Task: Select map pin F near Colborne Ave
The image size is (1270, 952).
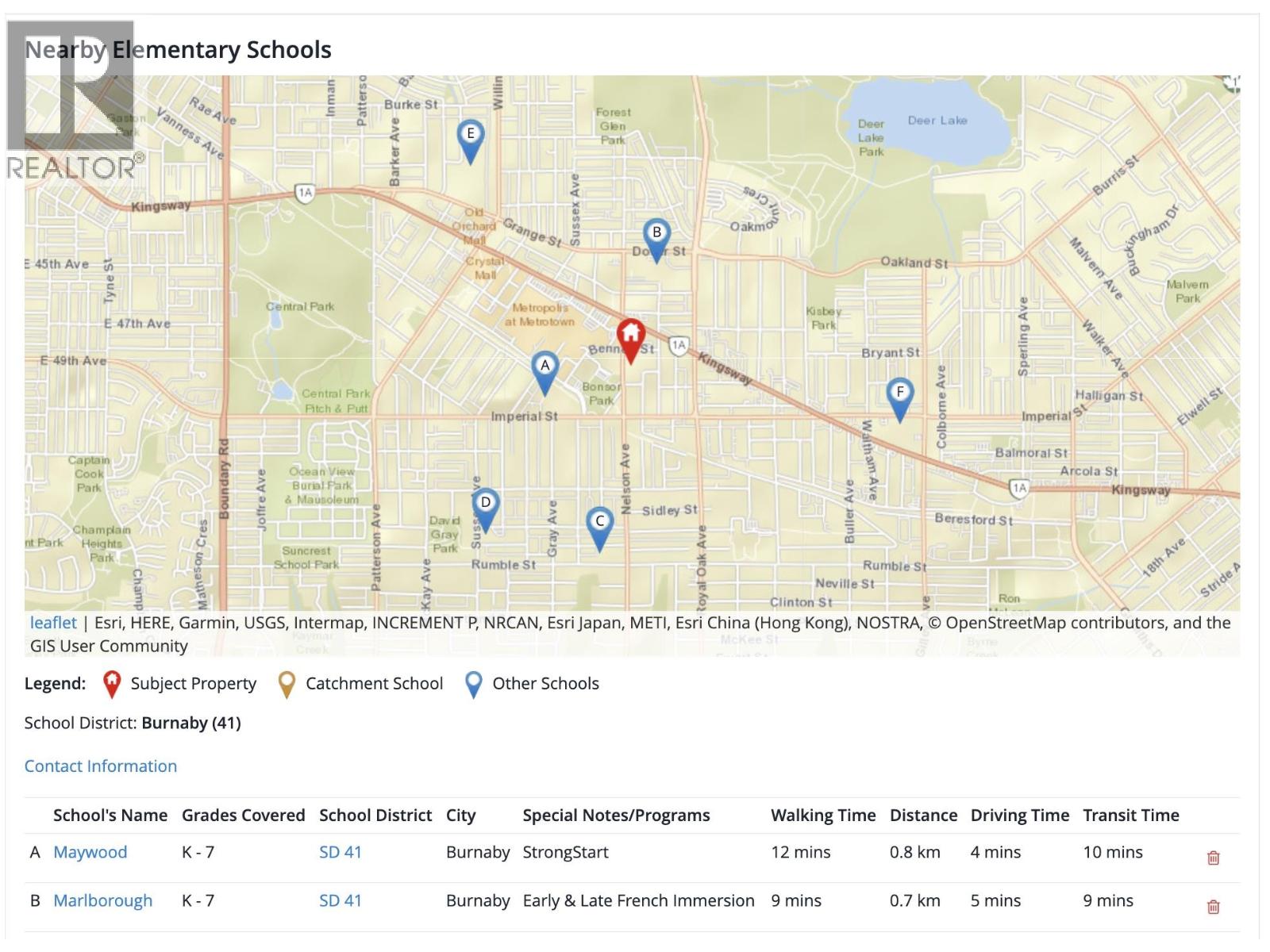Action: click(x=899, y=396)
